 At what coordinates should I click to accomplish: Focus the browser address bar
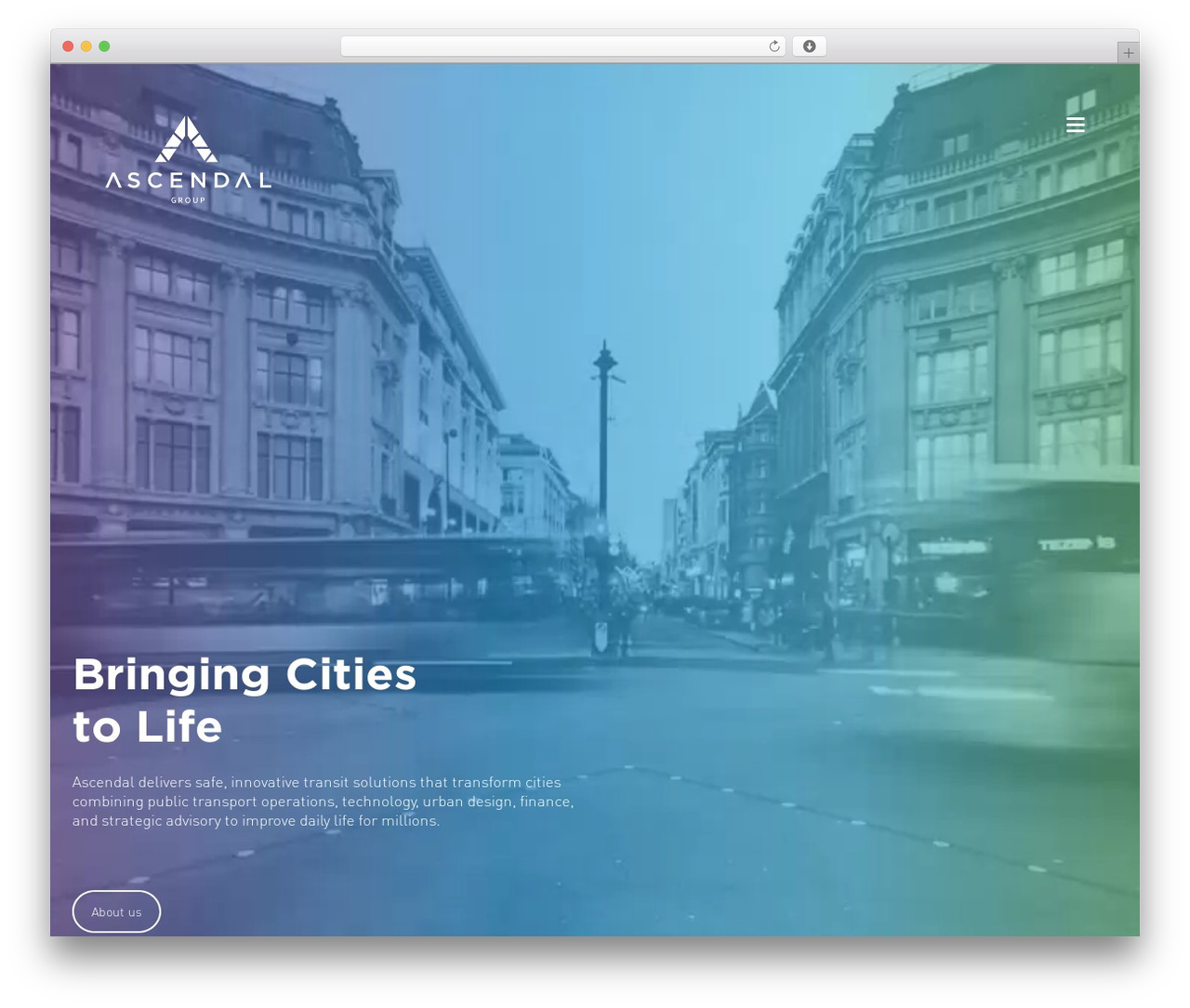coord(562,46)
